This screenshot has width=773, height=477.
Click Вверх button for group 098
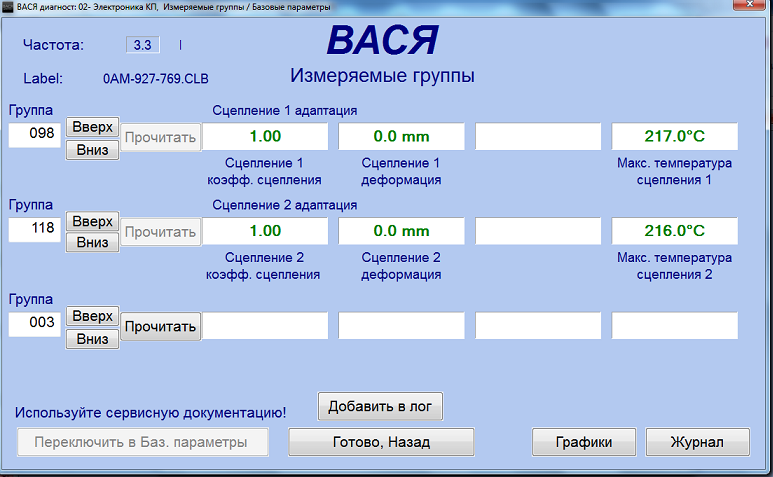coord(93,127)
